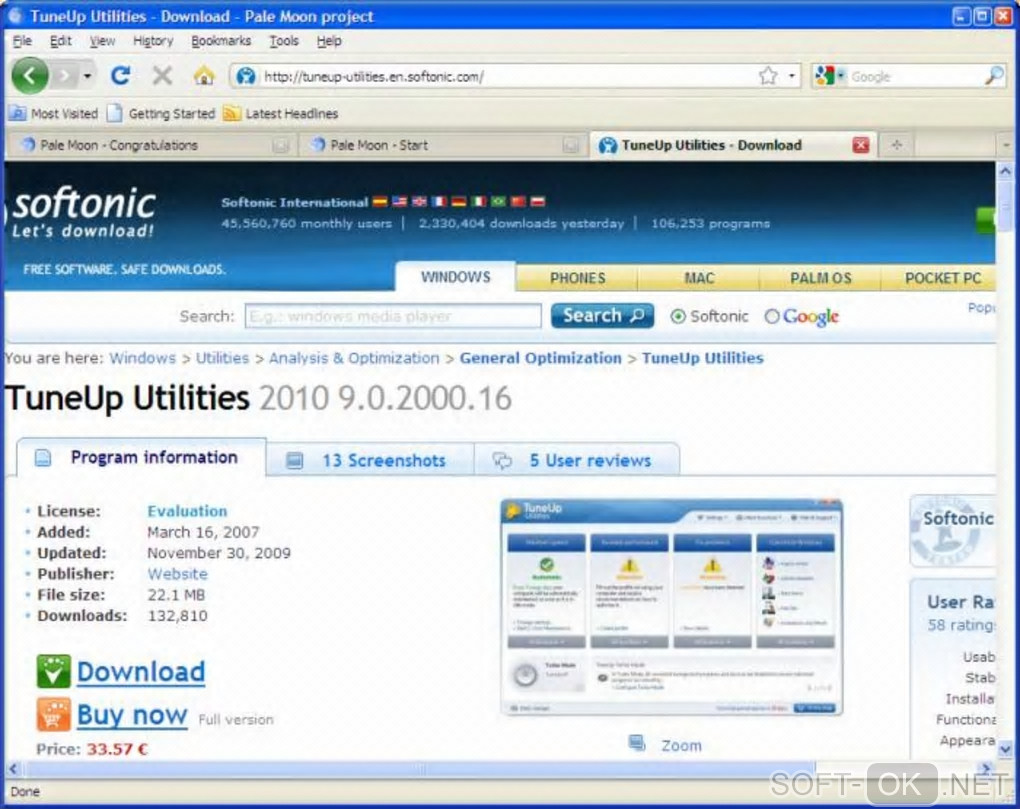1020x809 pixels.
Task: Select the Google search radio button
Action: (772, 317)
